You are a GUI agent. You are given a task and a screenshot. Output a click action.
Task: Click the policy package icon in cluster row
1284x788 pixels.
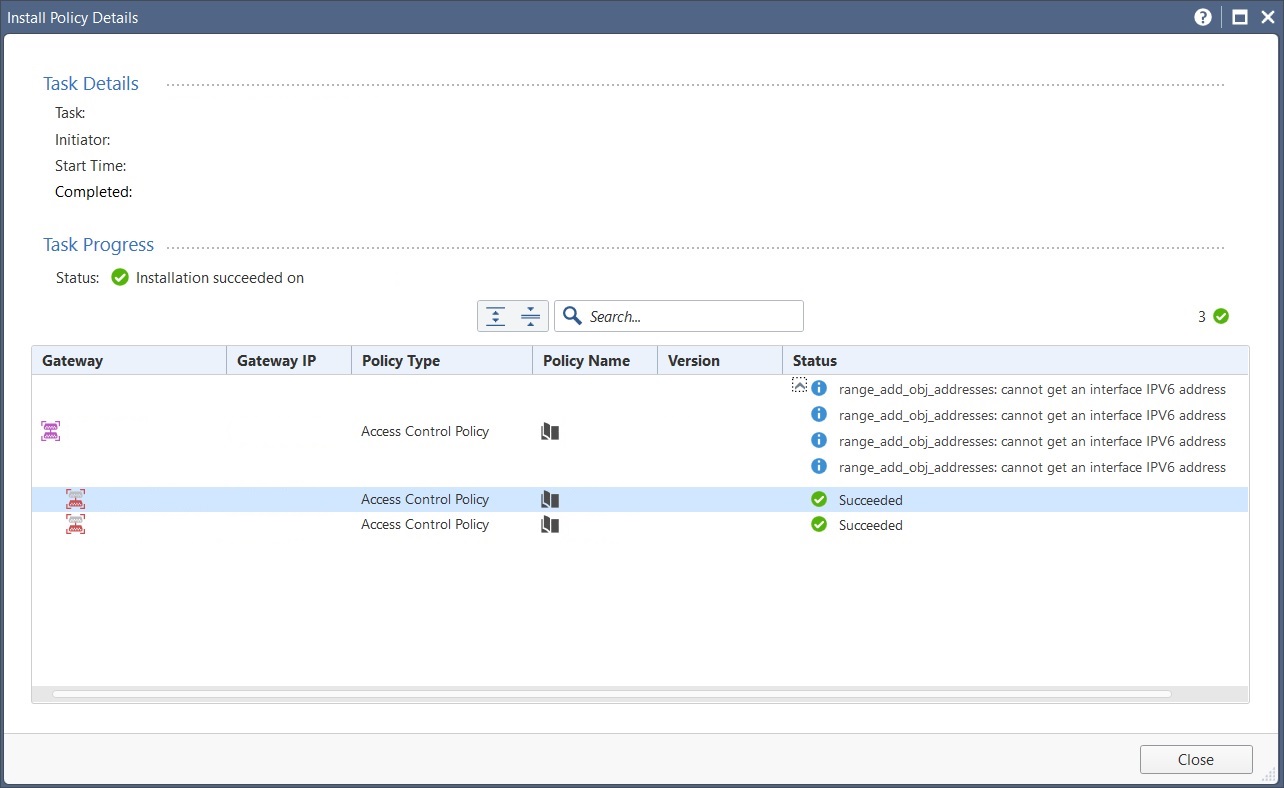550,432
